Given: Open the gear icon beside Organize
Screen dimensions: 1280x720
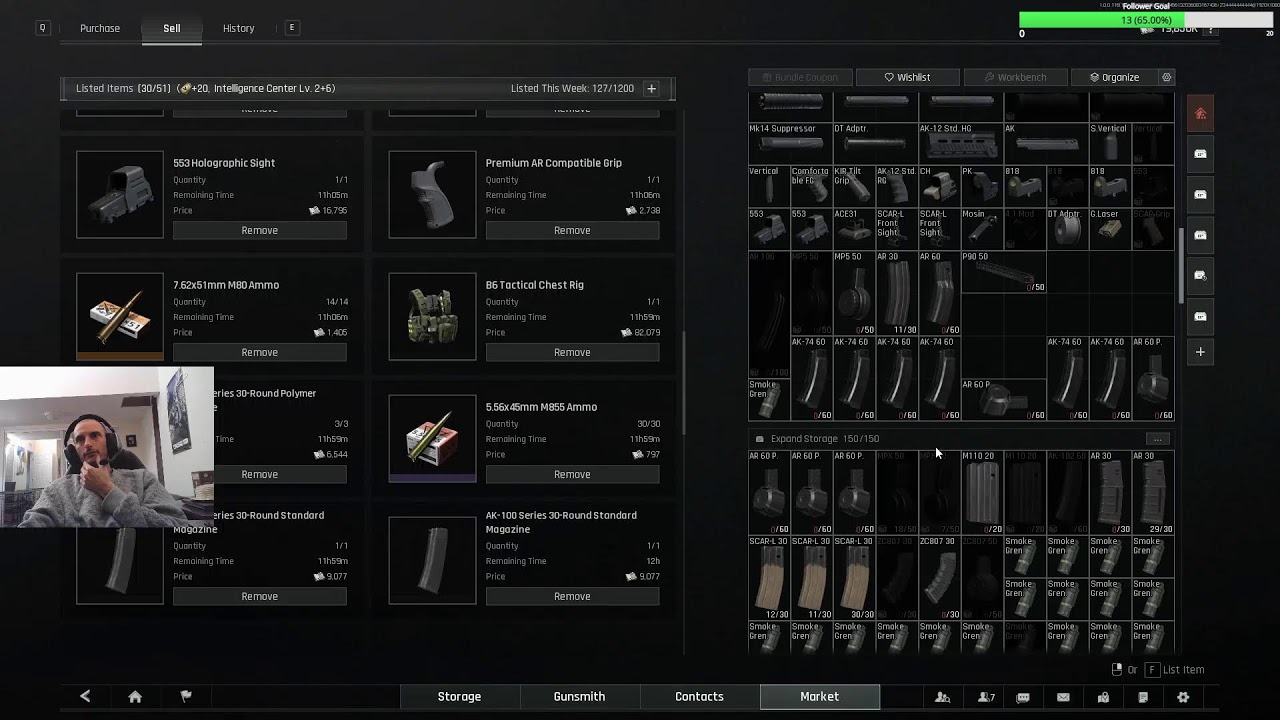Looking at the screenshot, I should point(1166,77).
